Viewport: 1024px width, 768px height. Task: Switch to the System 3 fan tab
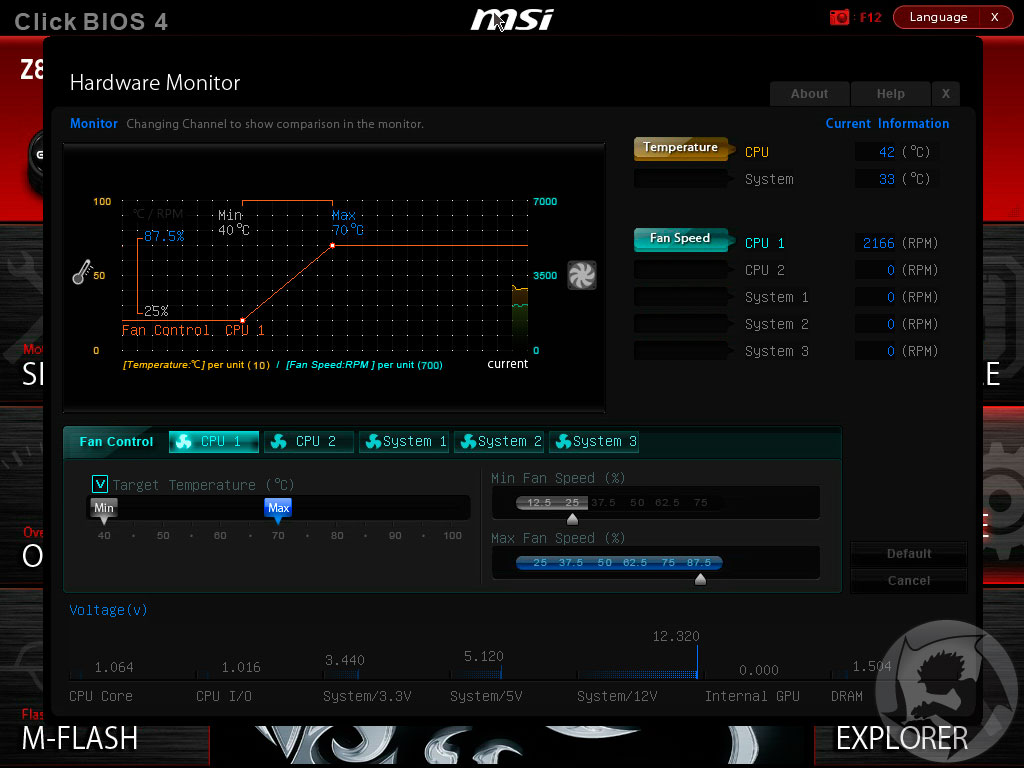[594, 441]
